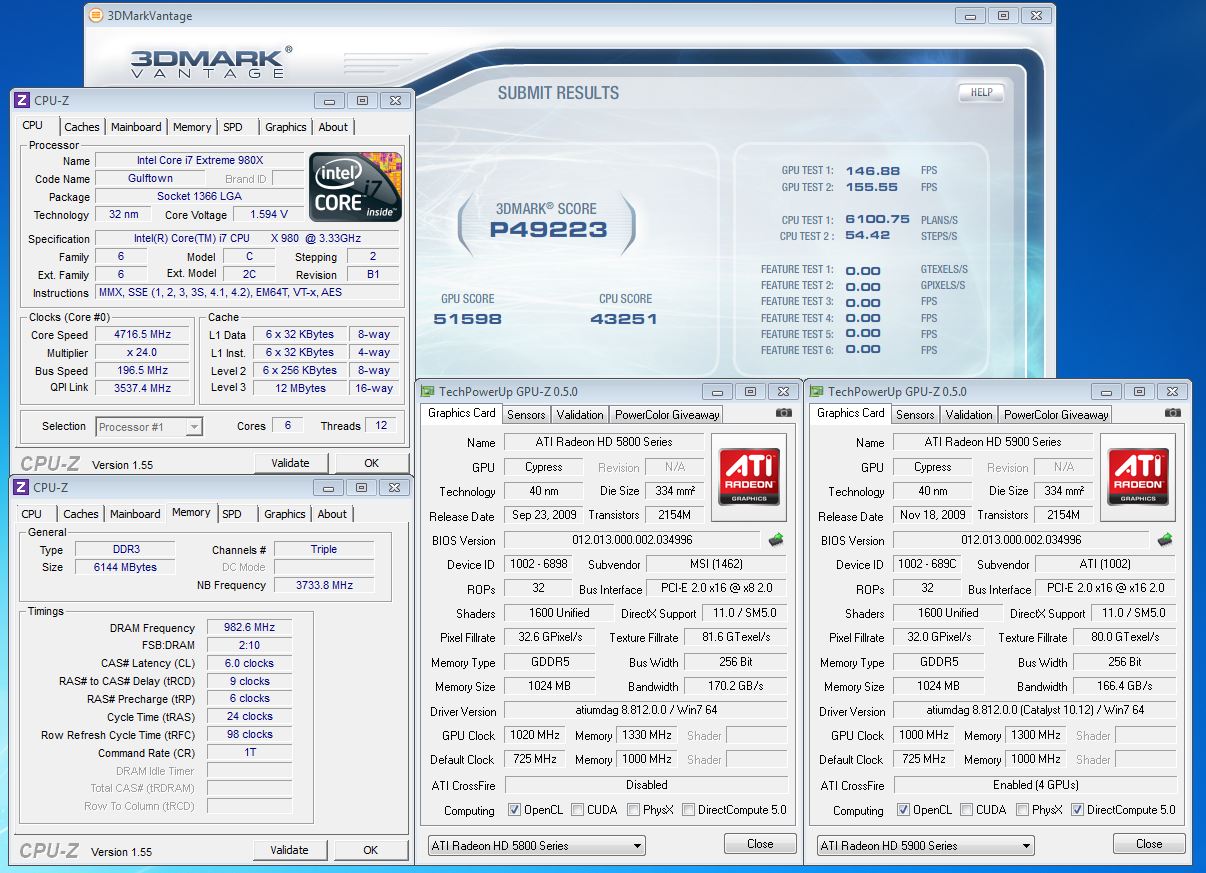The image size is (1206, 873).
Task: Open the ATI Radeon HD 5900 Series dropdown
Action: click(926, 845)
